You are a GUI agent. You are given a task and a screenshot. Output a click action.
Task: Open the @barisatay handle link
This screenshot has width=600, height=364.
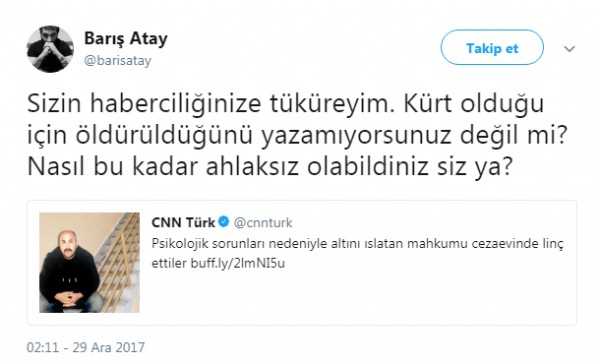coord(118,60)
